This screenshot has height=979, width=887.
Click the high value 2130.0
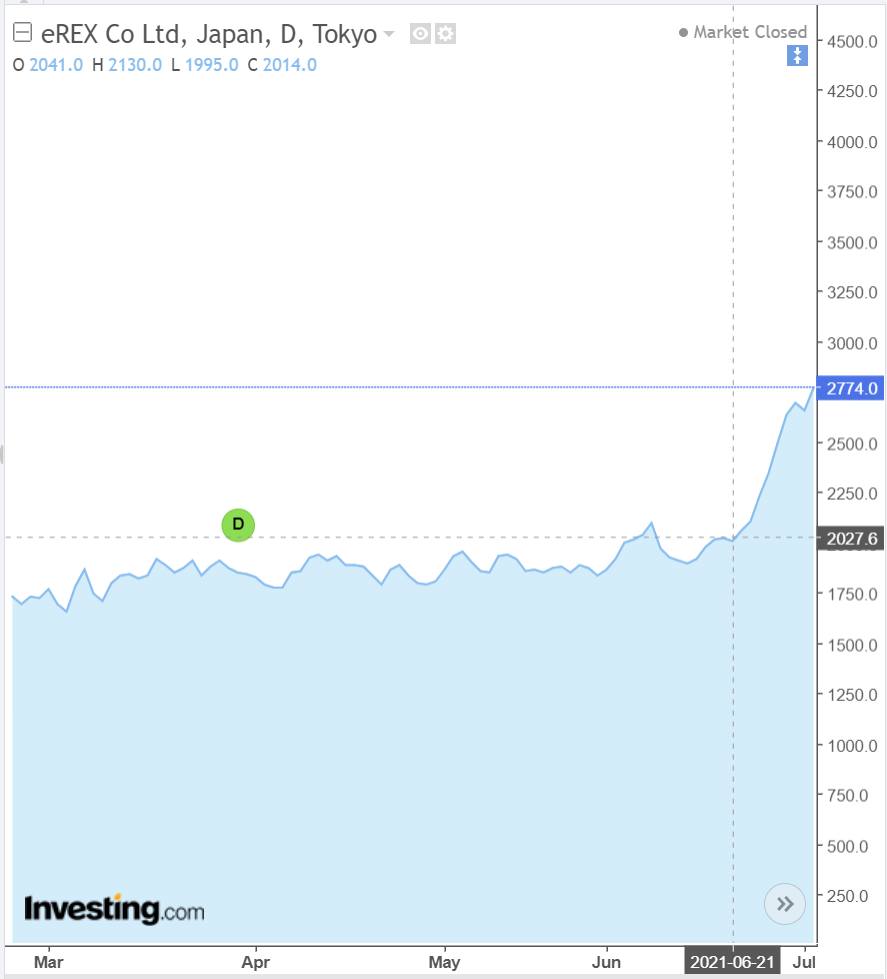pos(135,65)
